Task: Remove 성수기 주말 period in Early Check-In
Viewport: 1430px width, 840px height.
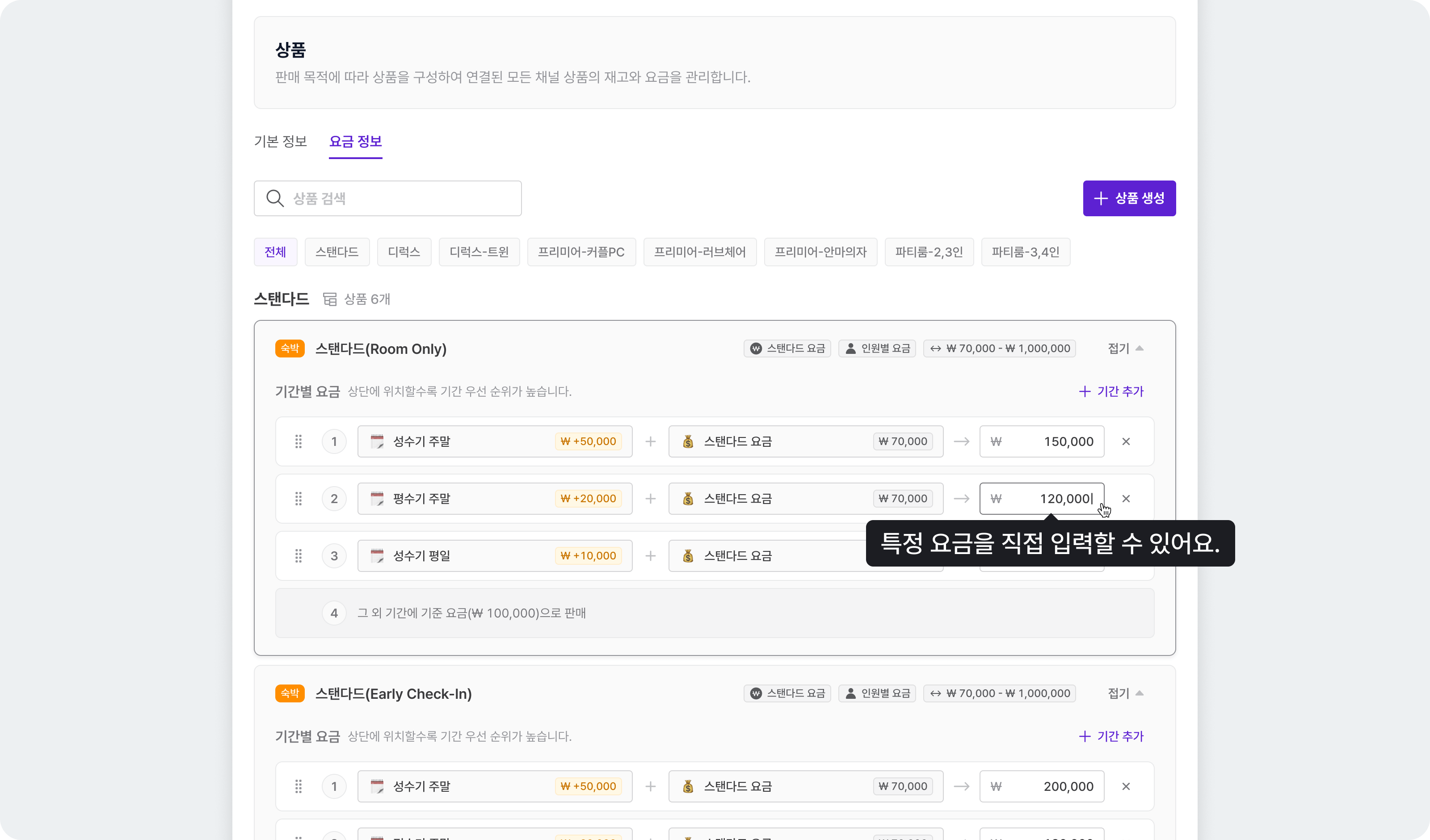Action: pyautogui.click(x=1126, y=786)
